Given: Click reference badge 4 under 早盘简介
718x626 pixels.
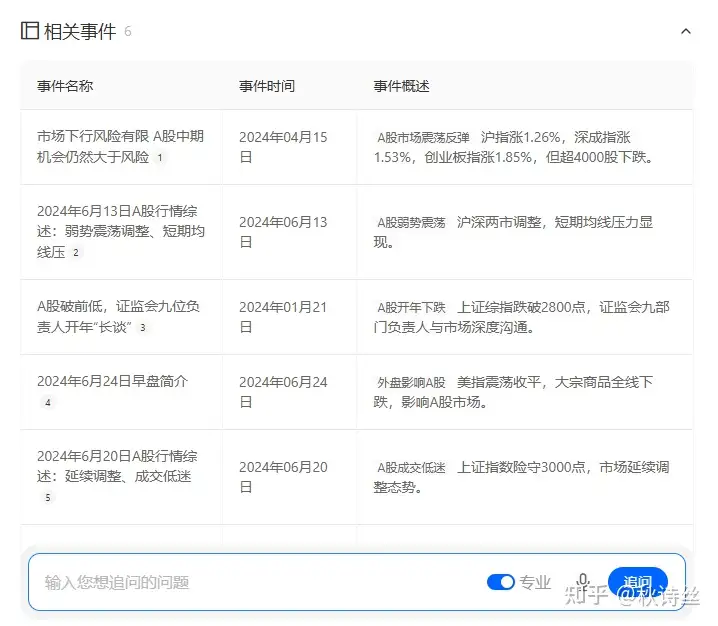Looking at the screenshot, I should coord(48,403).
